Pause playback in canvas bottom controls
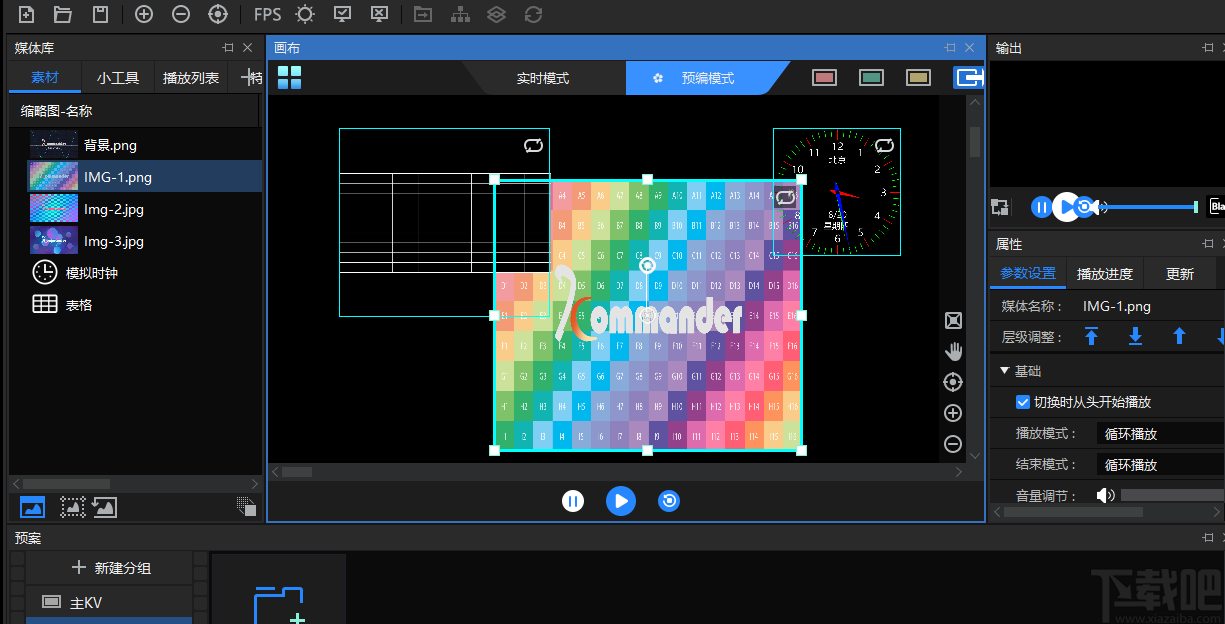 pos(573,501)
